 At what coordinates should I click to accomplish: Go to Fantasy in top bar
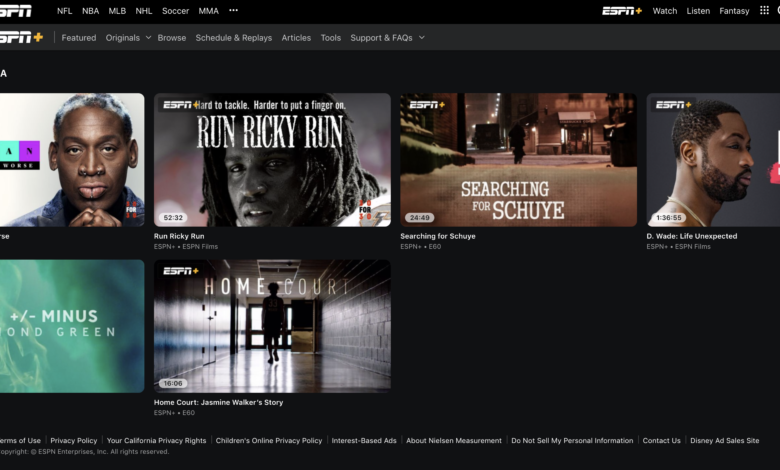point(734,11)
